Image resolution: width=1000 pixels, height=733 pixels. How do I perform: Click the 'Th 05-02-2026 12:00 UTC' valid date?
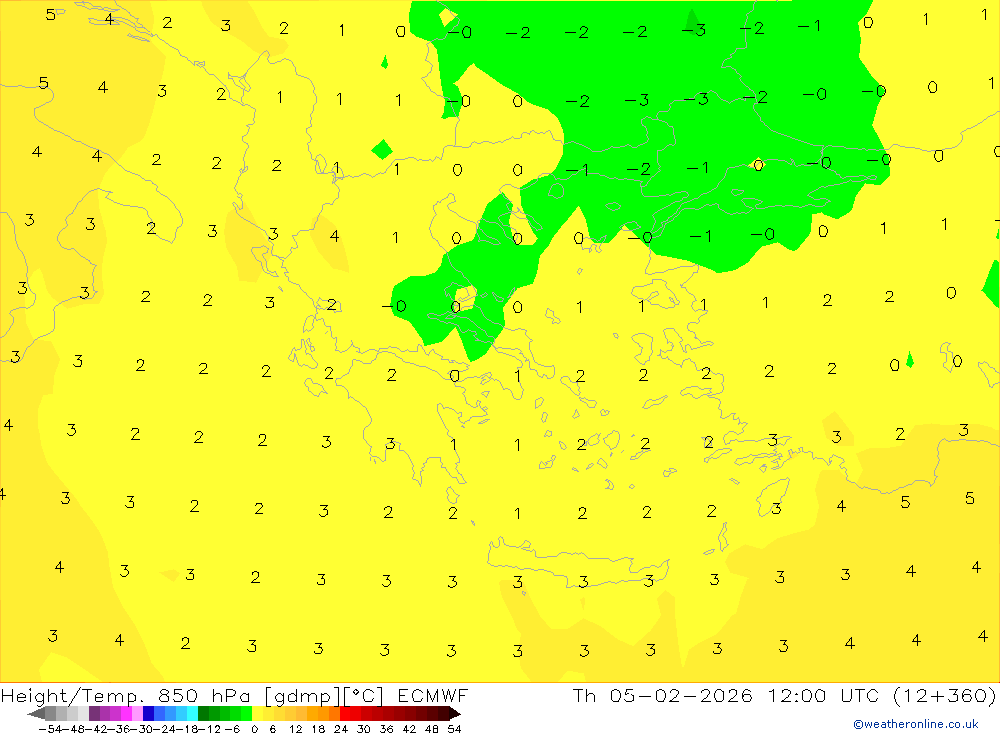726,695
